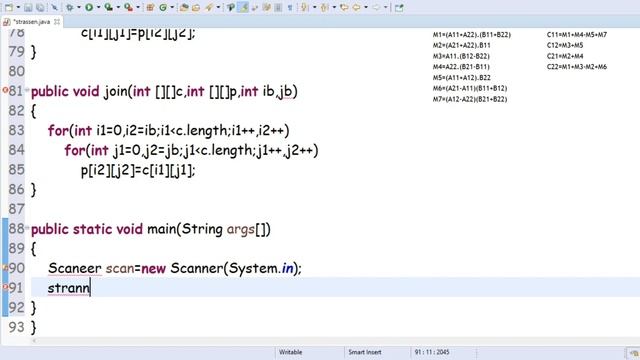Click the rightmost toolbar icon with arrow
The height and width of the screenshot is (360, 640).
399,7
